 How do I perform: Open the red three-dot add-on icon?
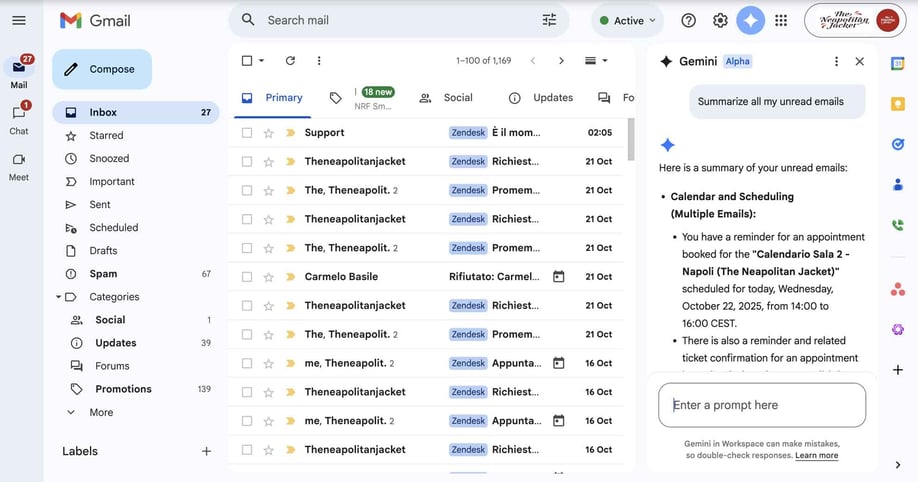point(898,289)
